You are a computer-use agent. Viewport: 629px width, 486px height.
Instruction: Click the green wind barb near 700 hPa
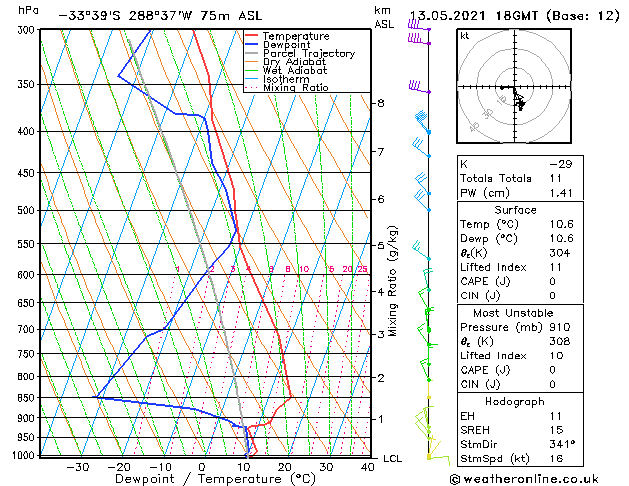(x=424, y=332)
